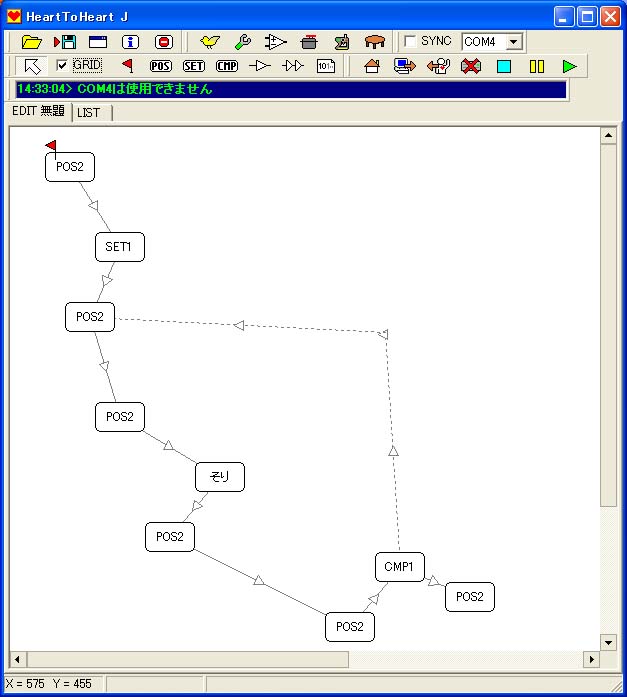
Task: Click the COM4 error status message
Action: pos(292,89)
